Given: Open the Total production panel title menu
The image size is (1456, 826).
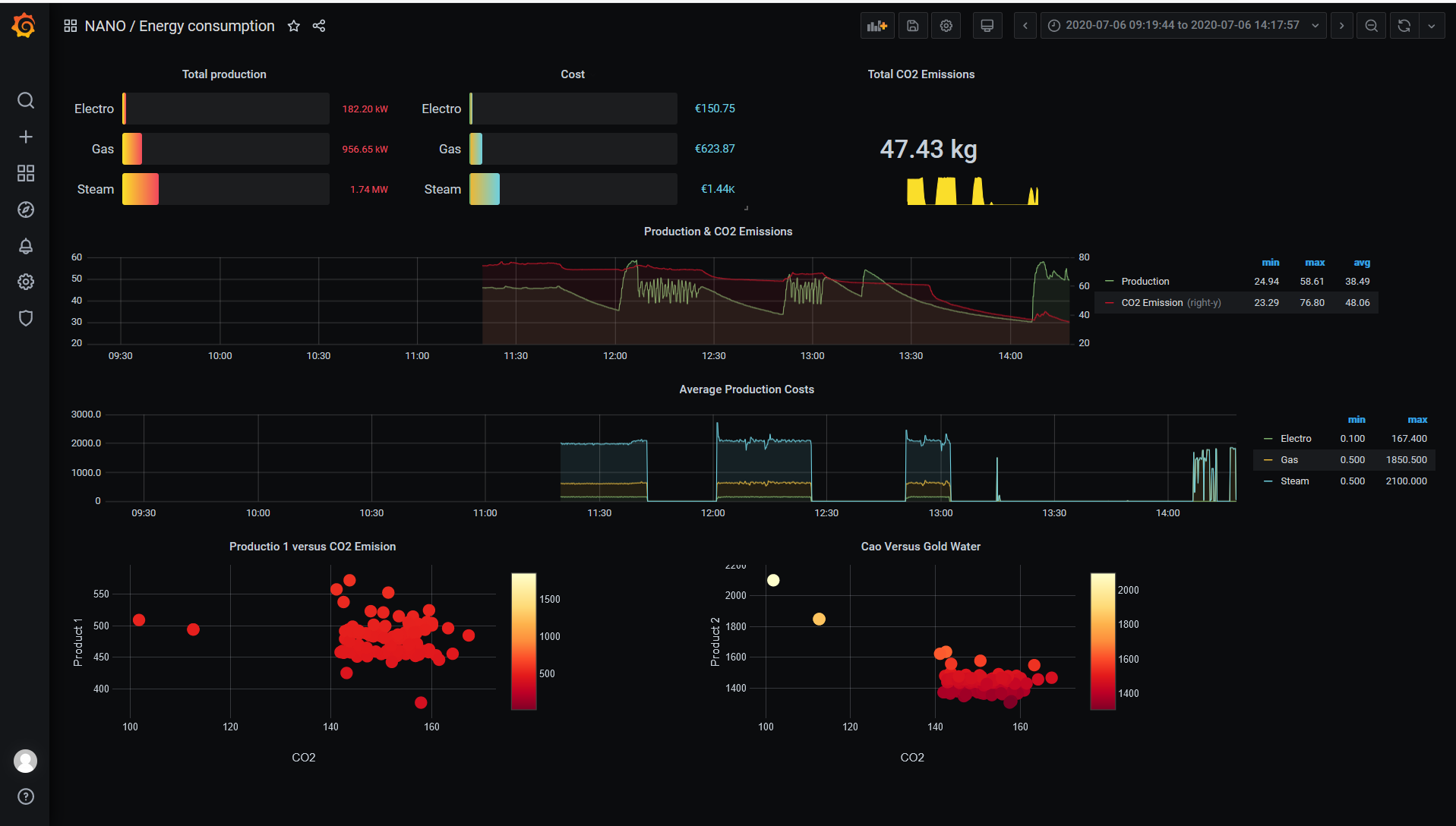Looking at the screenshot, I should pos(224,74).
